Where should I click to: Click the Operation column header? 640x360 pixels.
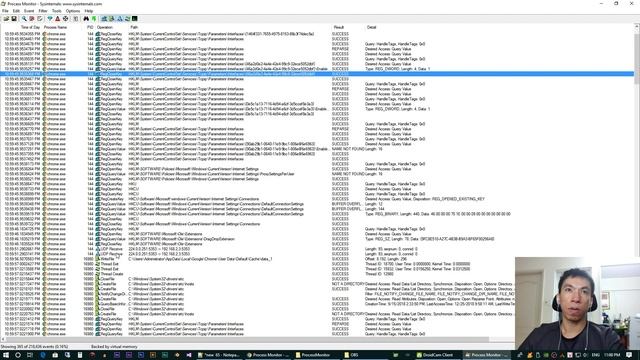(105, 27)
